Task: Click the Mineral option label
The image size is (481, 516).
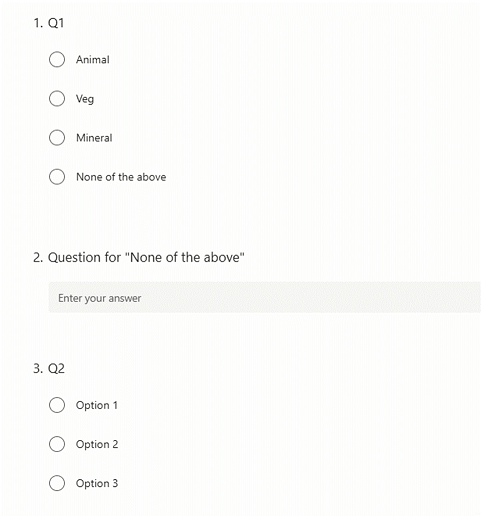Action: tap(94, 138)
